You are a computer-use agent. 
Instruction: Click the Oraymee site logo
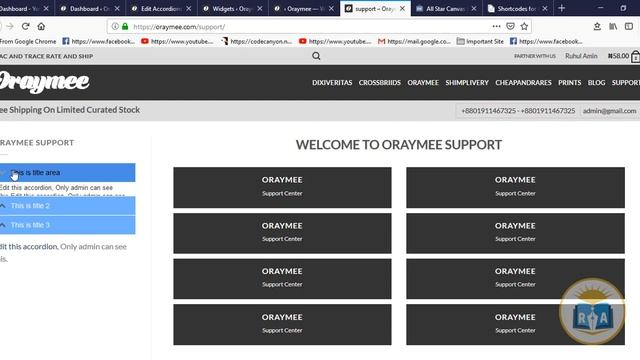tap(44, 82)
